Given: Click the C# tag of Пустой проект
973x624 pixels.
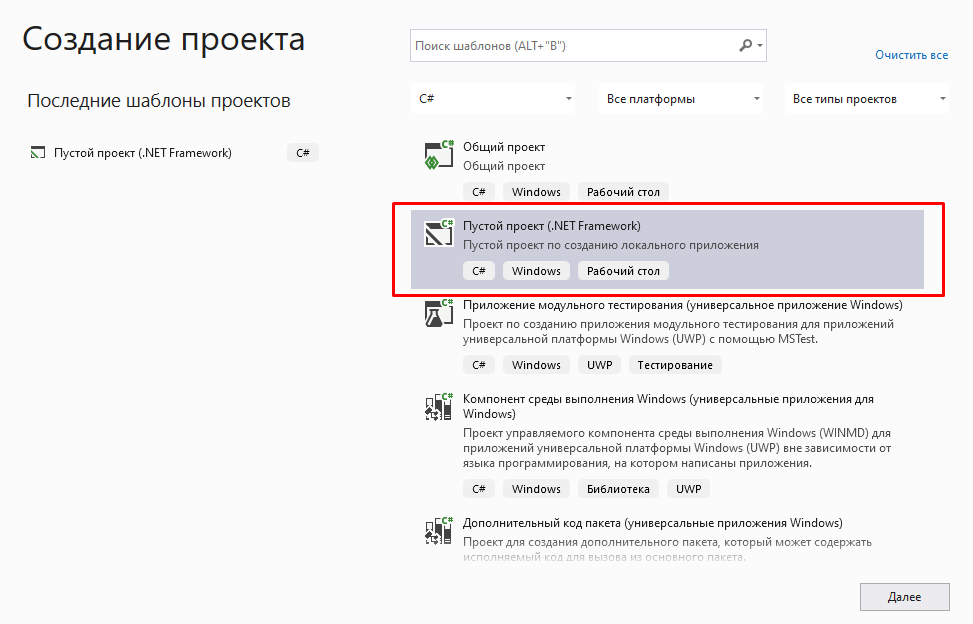Looking at the screenshot, I should (x=478, y=271).
